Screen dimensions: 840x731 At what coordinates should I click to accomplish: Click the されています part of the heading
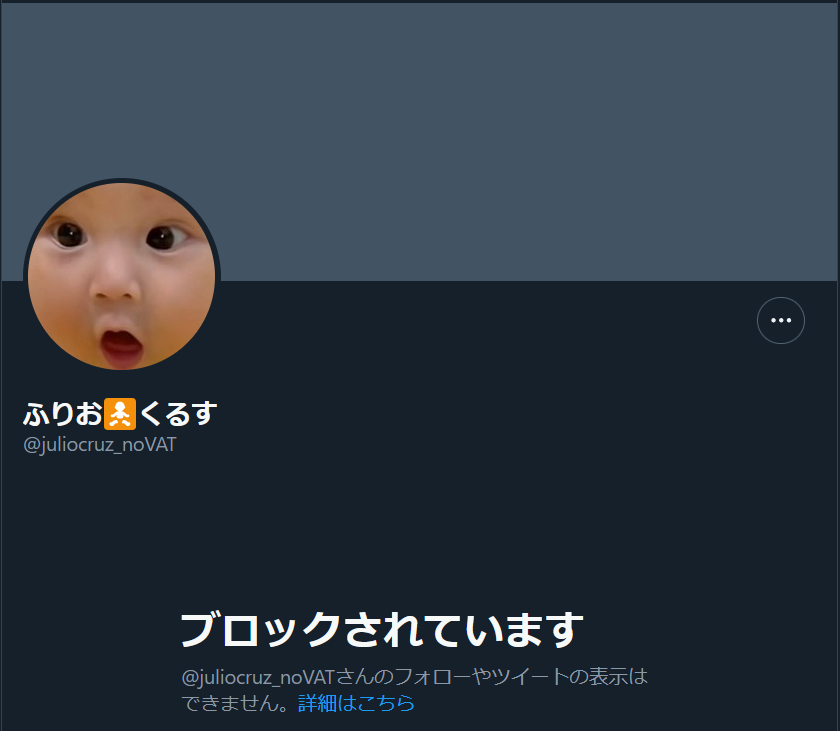(463, 630)
